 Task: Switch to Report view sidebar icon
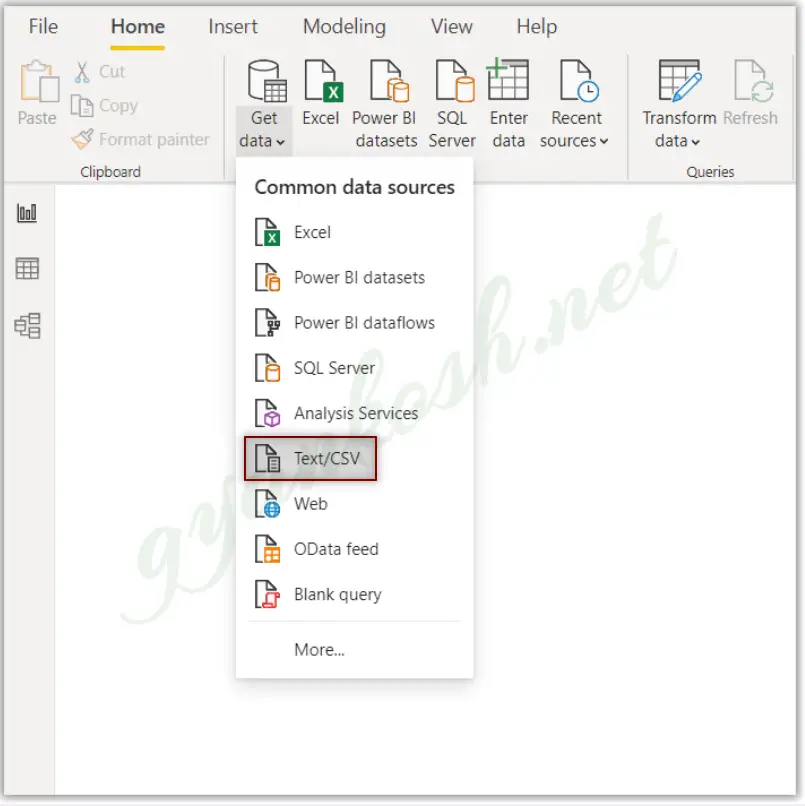(x=27, y=213)
